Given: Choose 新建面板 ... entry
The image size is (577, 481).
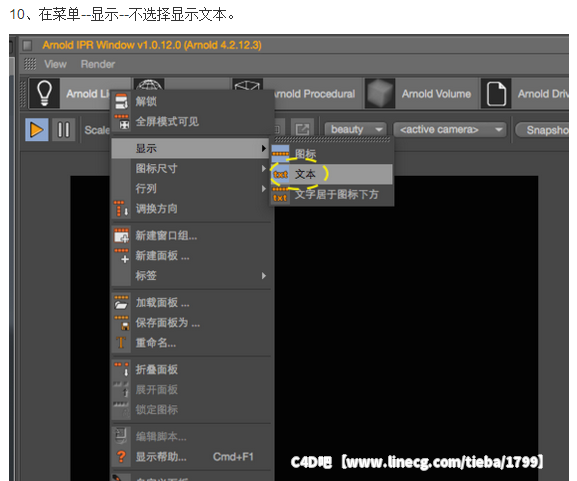Looking at the screenshot, I should [190, 255].
